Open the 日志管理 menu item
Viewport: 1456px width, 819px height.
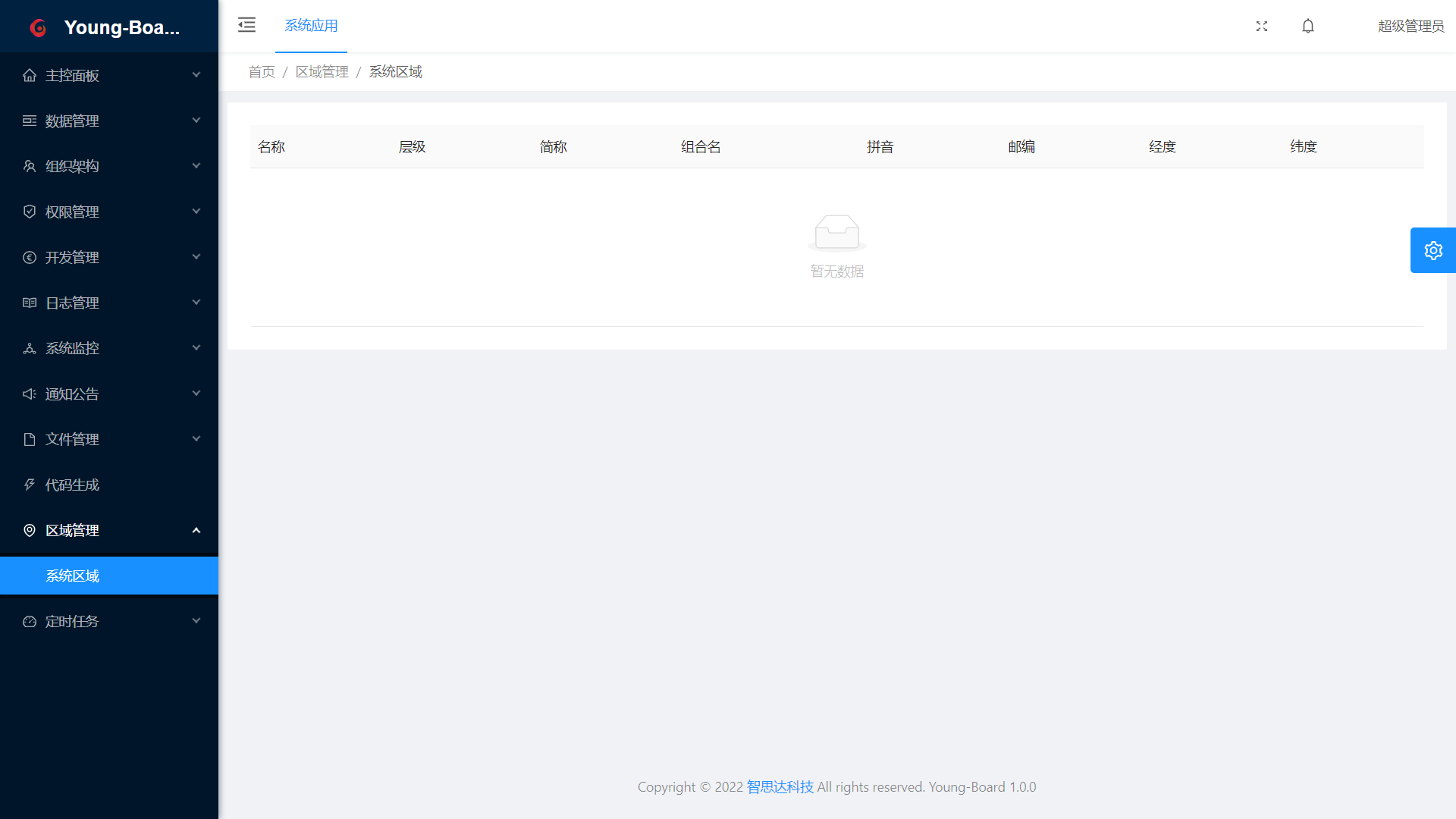(x=73, y=303)
